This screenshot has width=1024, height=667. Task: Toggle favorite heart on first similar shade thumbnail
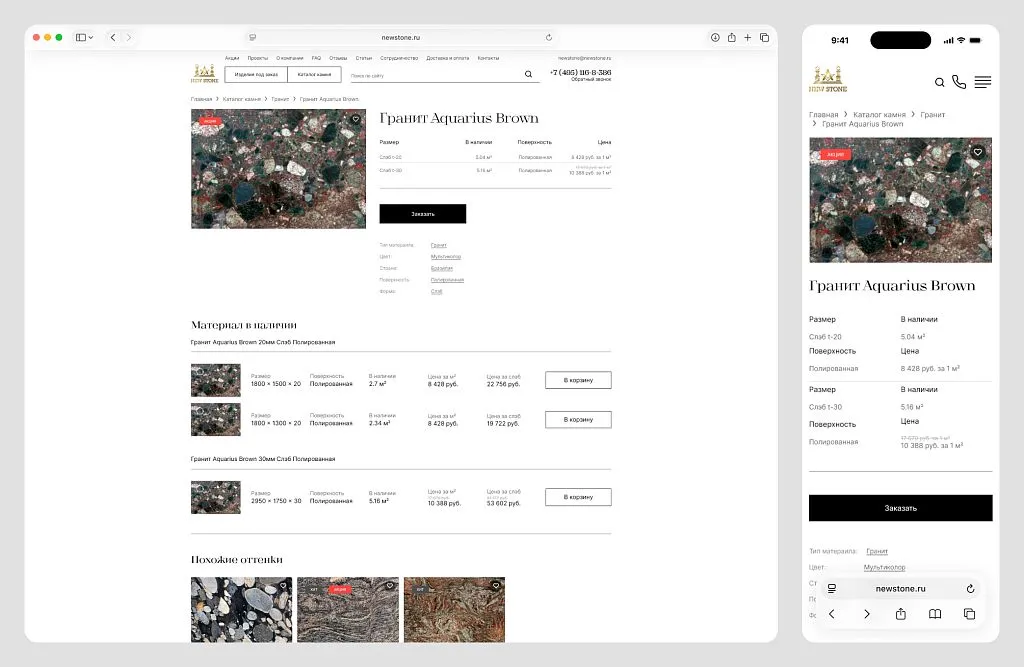coord(283,586)
